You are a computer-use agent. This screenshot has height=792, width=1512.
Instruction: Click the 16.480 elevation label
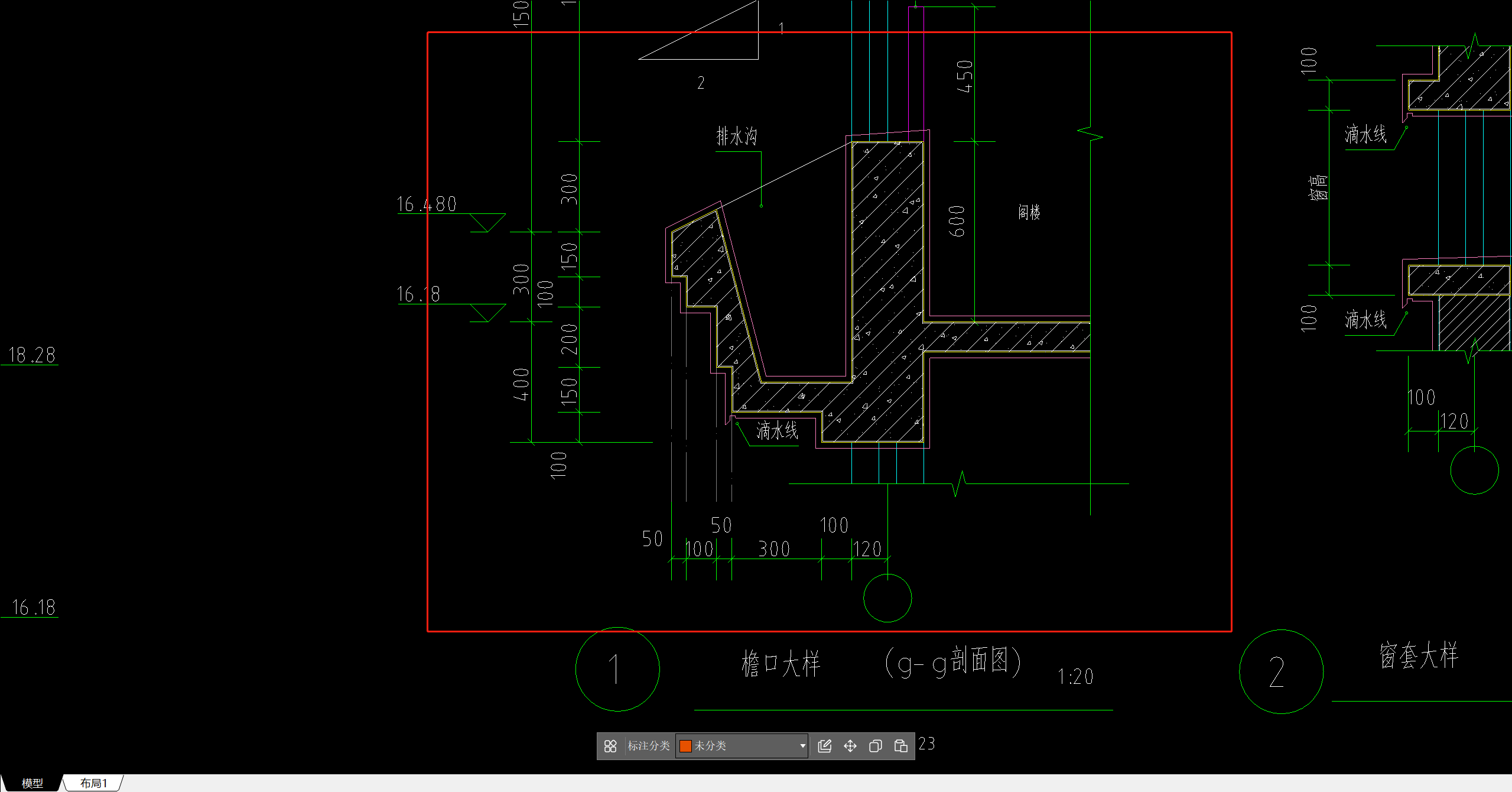point(427,205)
